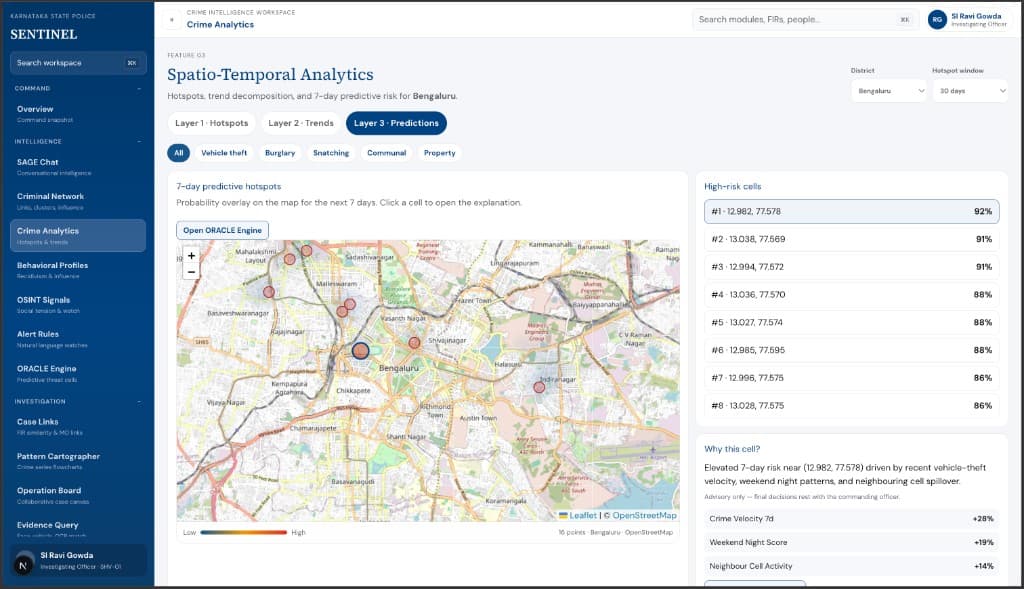Click the Weekend Night Score factor row

point(852,543)
